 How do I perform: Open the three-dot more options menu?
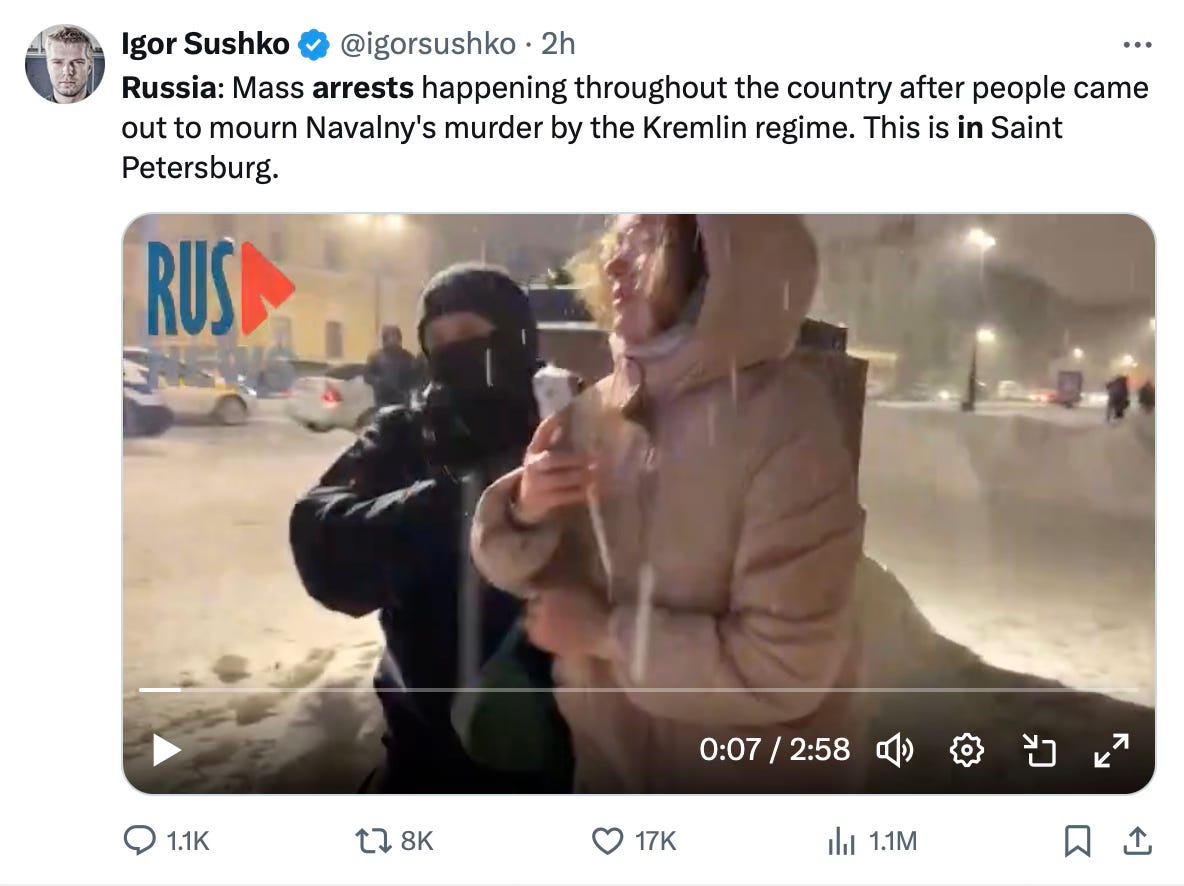coord(1137,45)
